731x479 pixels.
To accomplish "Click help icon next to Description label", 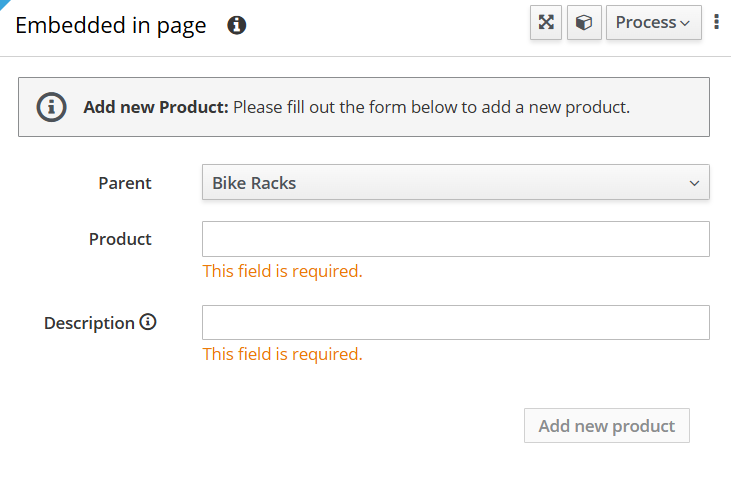I will (x=148, y=322).
